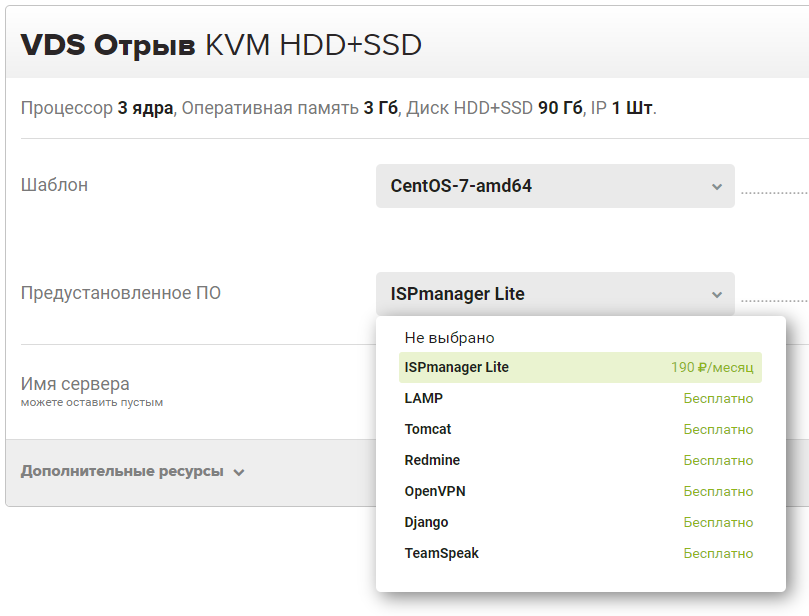Select ISPmanager Lite option in the list
This screenshot has height=616, width=809.
580,367
